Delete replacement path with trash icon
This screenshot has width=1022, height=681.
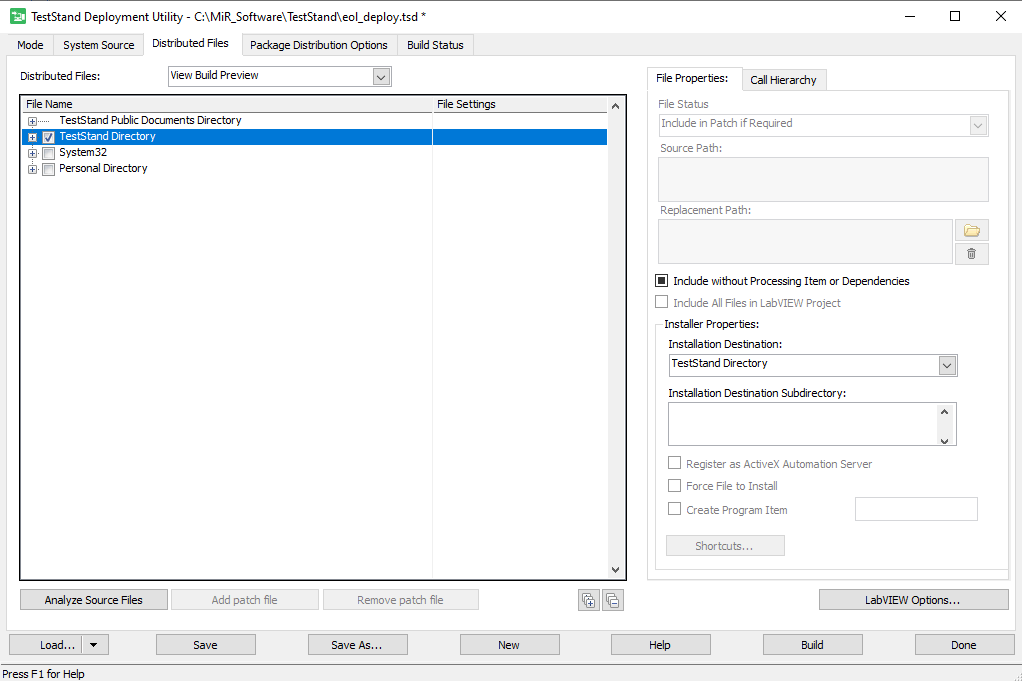(972, 254)
